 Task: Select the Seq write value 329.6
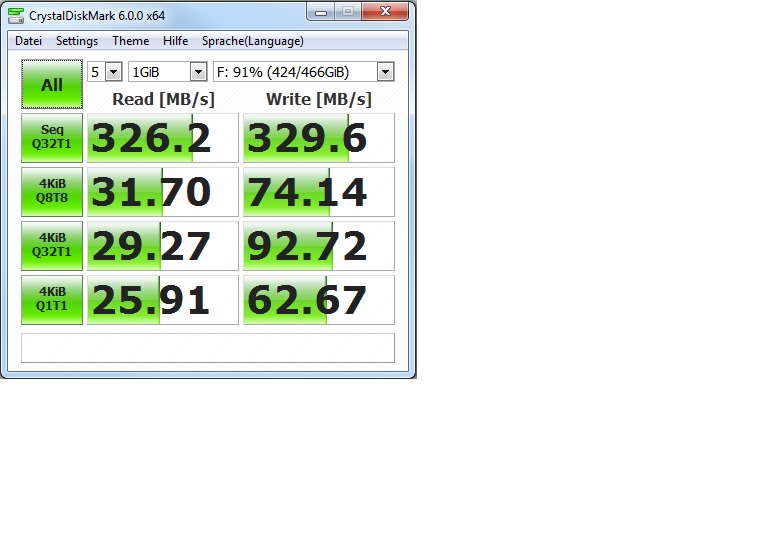tap(319, 138)
